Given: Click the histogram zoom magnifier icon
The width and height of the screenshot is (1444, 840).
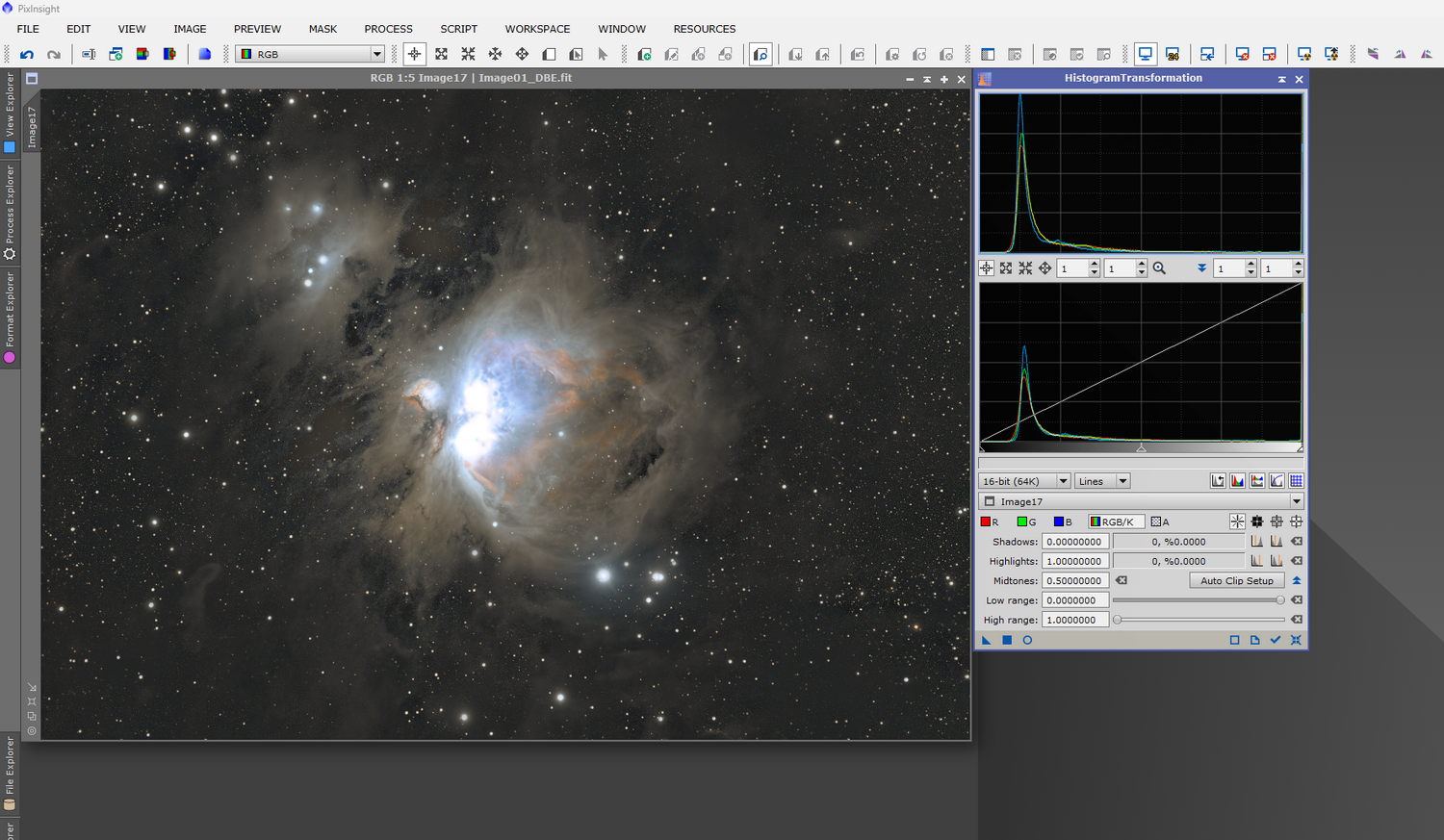Looking at the screenshot, I should (x=1159, y=268).
